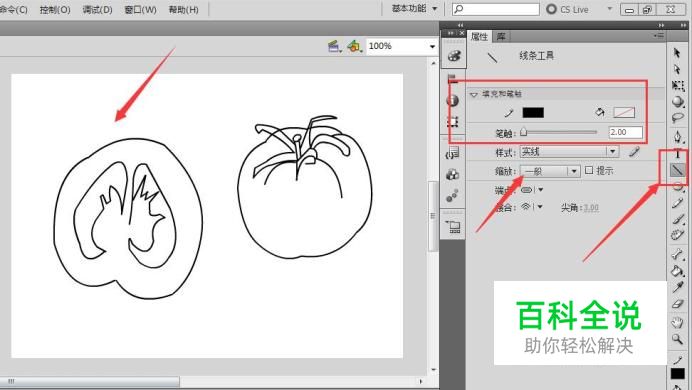Select the Zoom magnifier tool
Viewport: 692px width, 390px height.
click(x=677, y=339)
